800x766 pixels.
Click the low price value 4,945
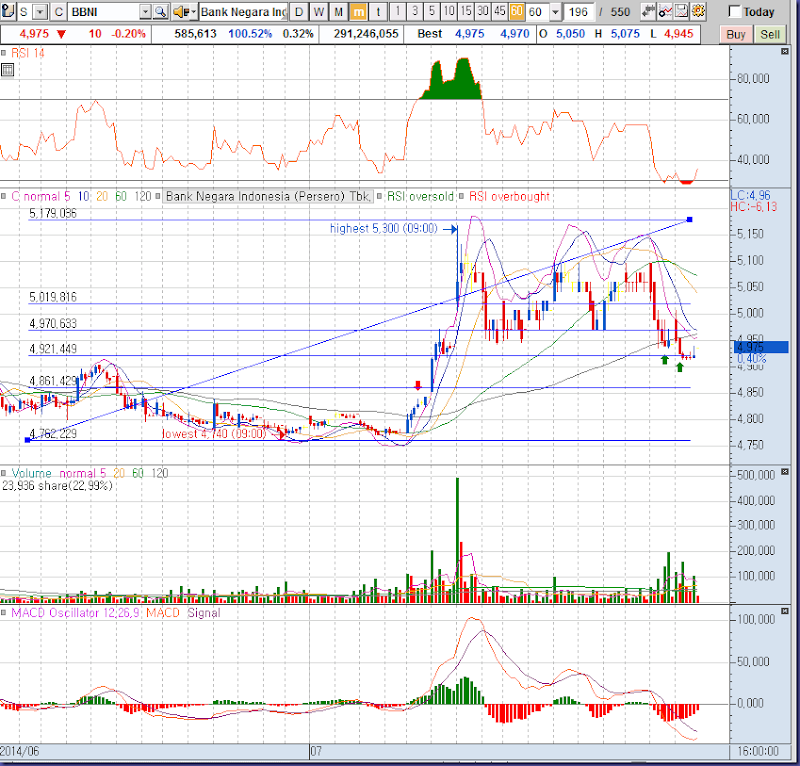pos(679,34)
